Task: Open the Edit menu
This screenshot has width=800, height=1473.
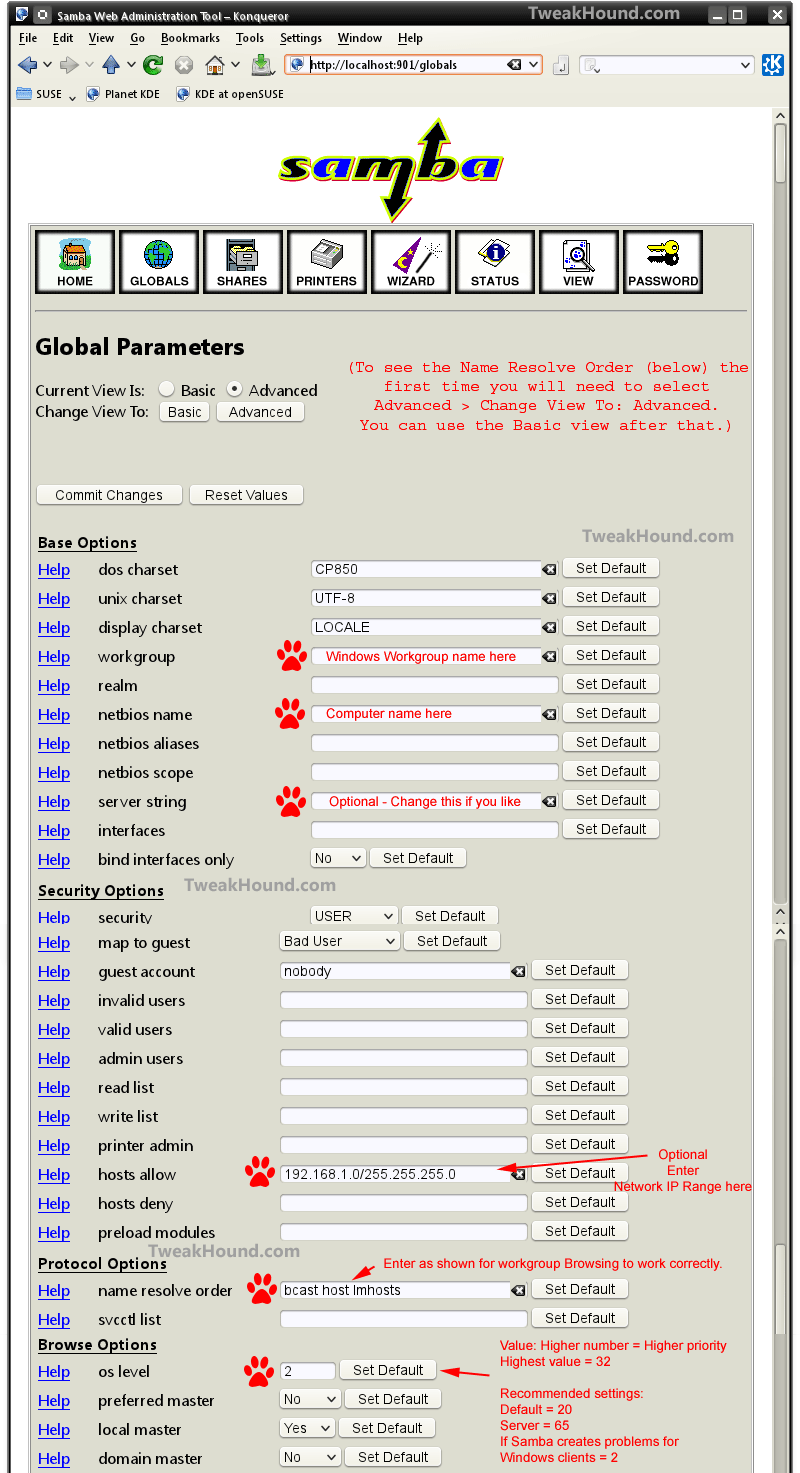Action: click(63, 38)
